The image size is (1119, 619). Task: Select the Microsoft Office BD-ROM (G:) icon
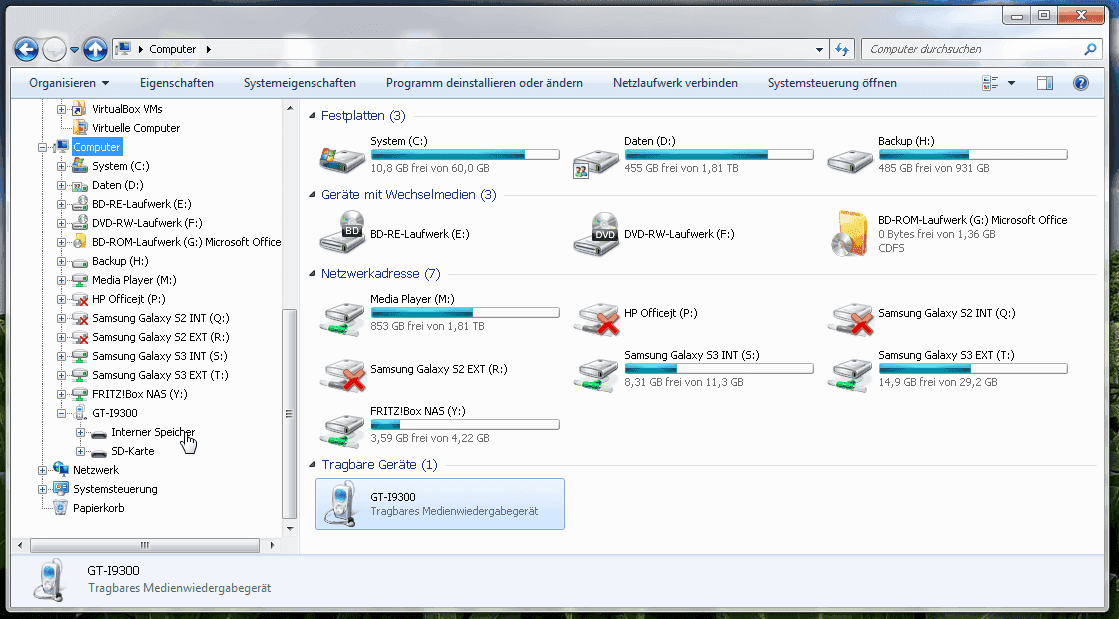(851, 233)
